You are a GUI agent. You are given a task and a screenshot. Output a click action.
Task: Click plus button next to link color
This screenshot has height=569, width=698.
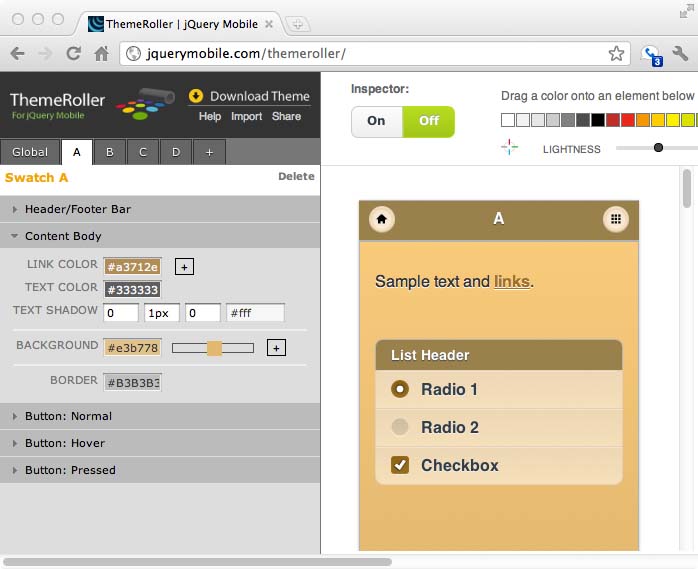[184, 267]
